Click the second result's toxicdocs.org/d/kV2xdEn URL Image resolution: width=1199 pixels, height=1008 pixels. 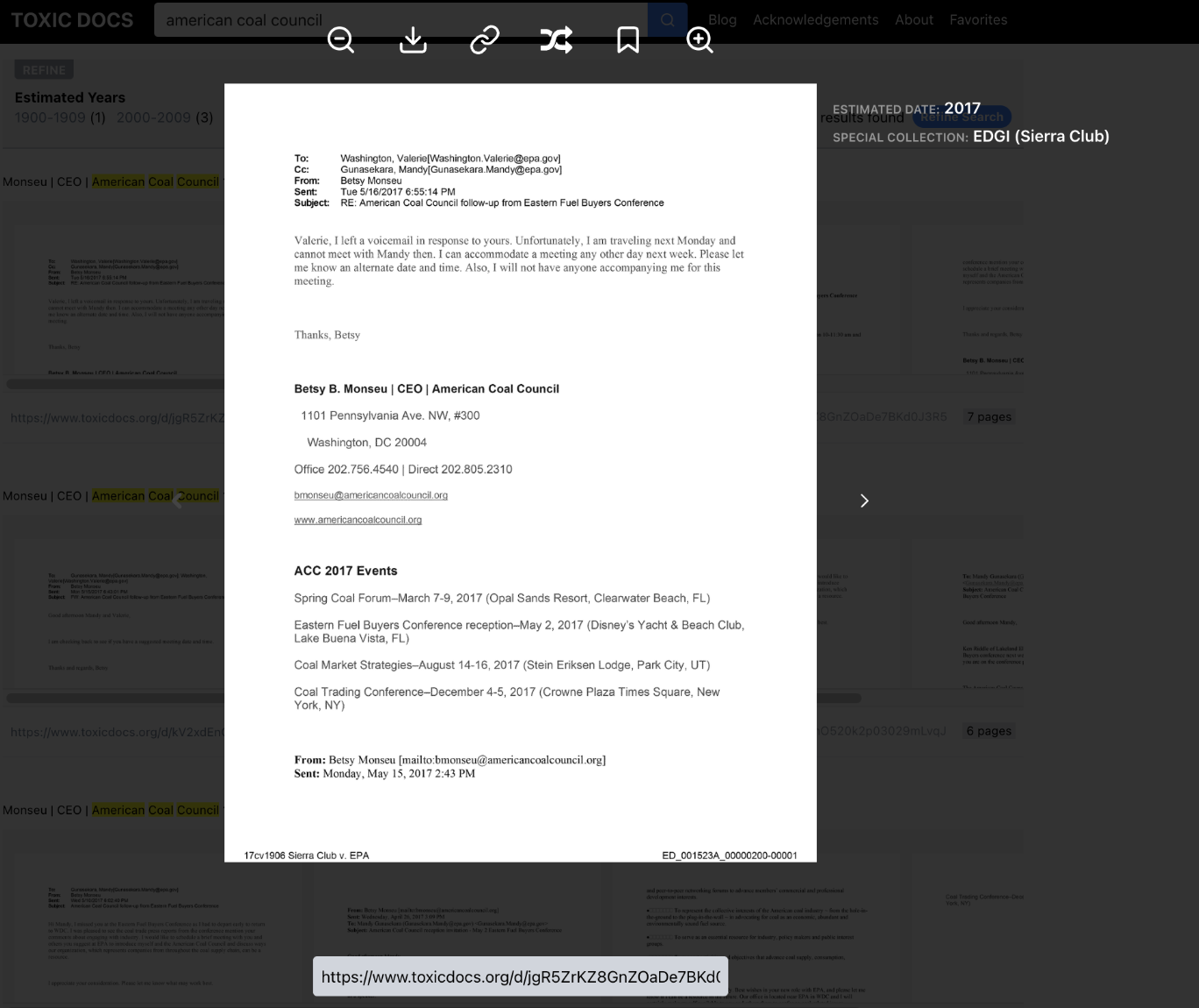click(x=117, y=731)
